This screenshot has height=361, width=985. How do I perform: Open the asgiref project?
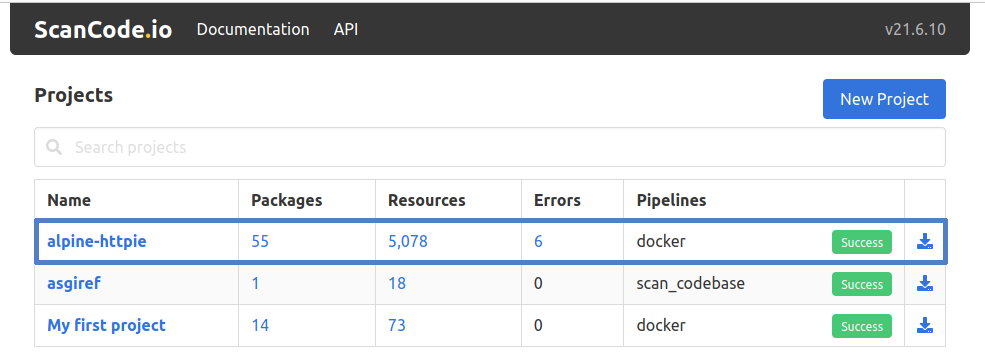coord(73,283)
